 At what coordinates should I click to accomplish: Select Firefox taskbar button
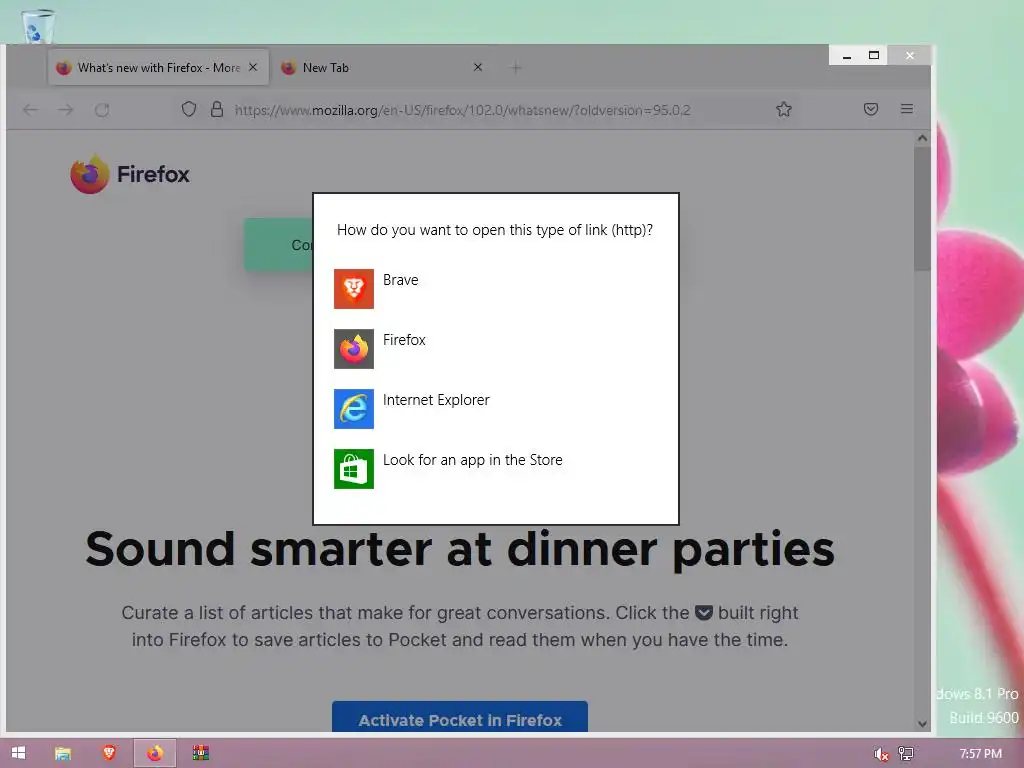pos(155,753)
